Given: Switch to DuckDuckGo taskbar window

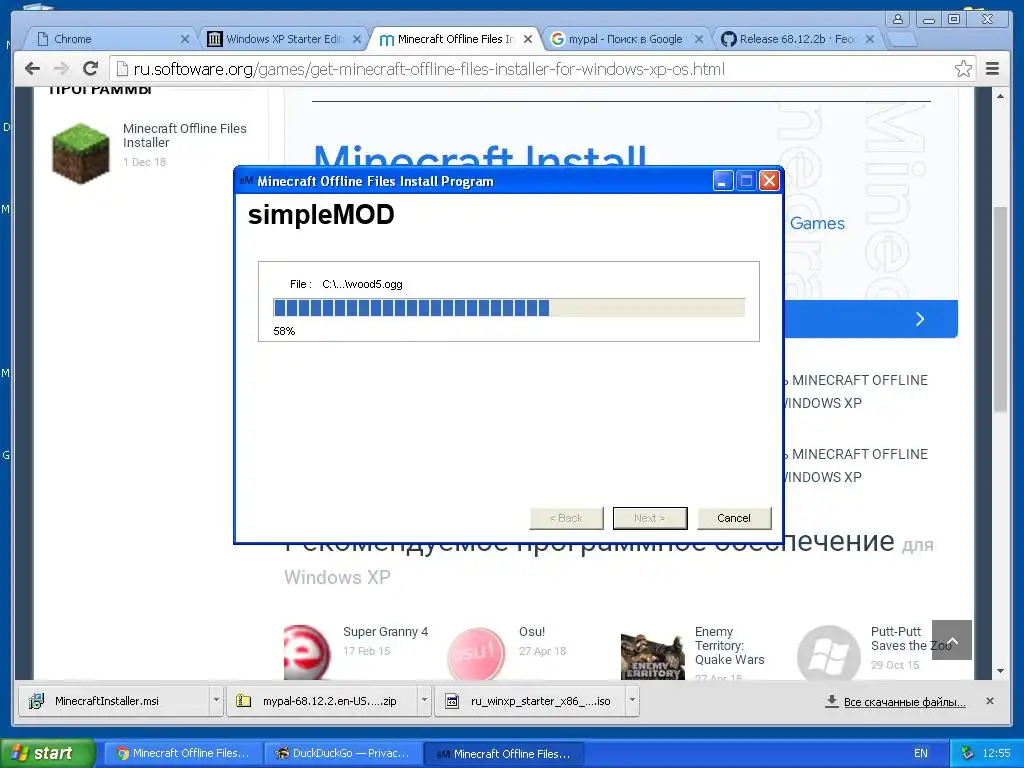Looking at the screenshot, I should tap(344, 754).
